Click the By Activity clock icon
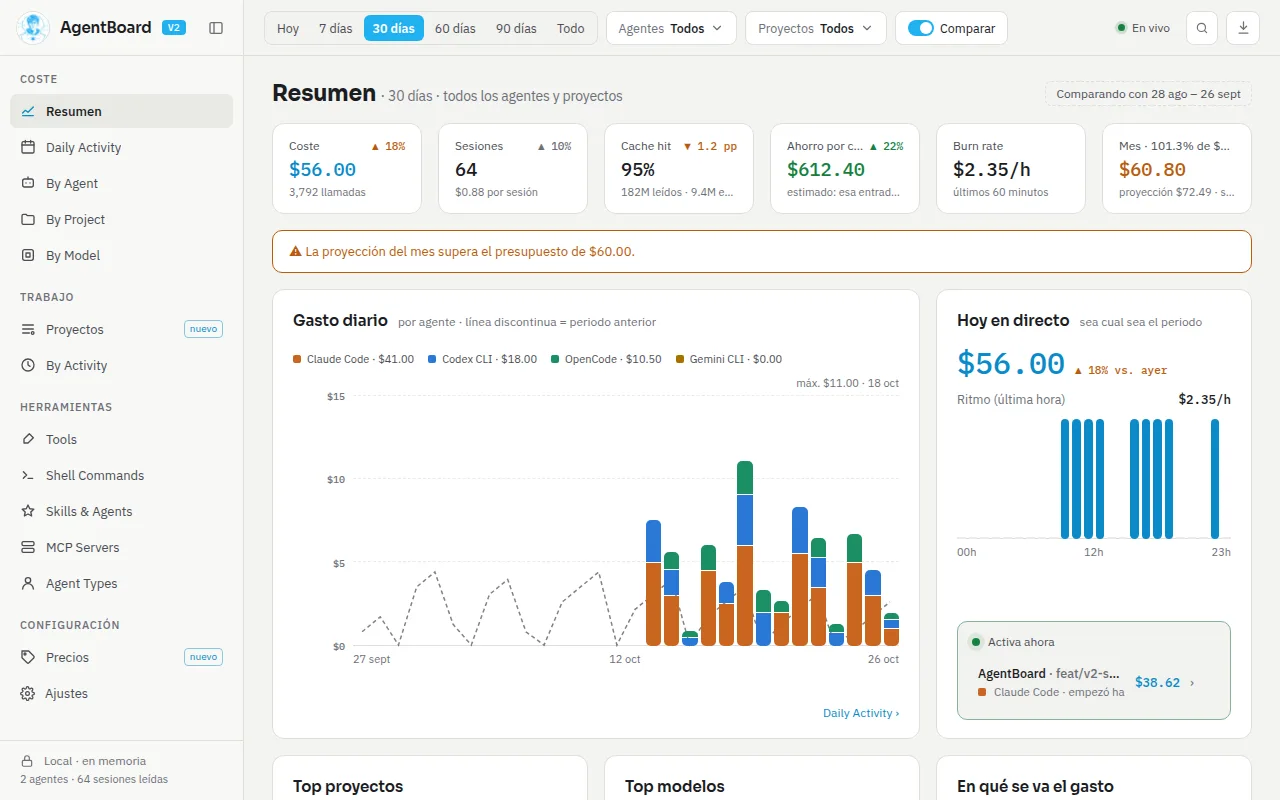The image size is (1280, 800). (x=28, y=365)
